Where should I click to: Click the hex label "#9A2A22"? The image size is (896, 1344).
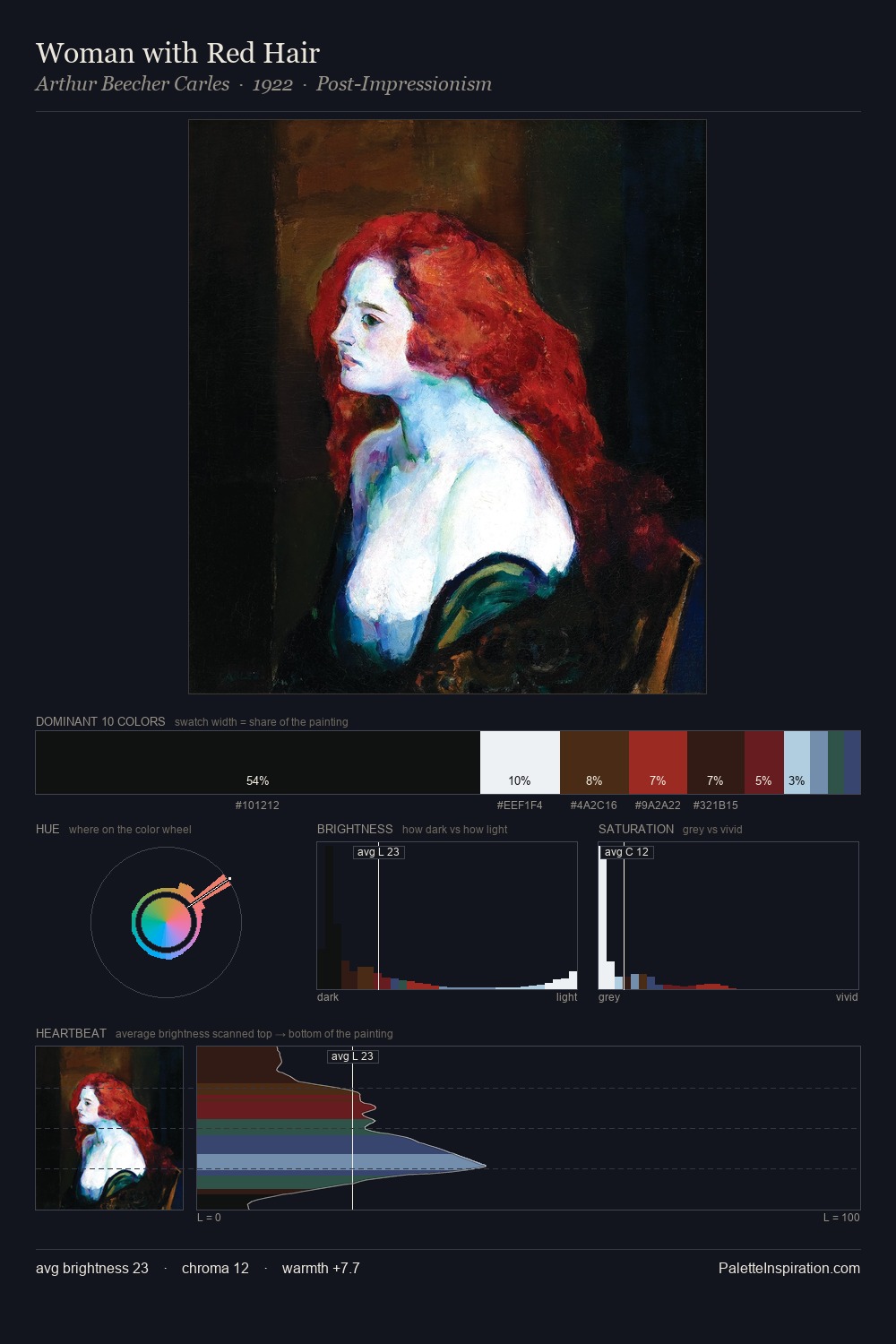pos(658,806)
